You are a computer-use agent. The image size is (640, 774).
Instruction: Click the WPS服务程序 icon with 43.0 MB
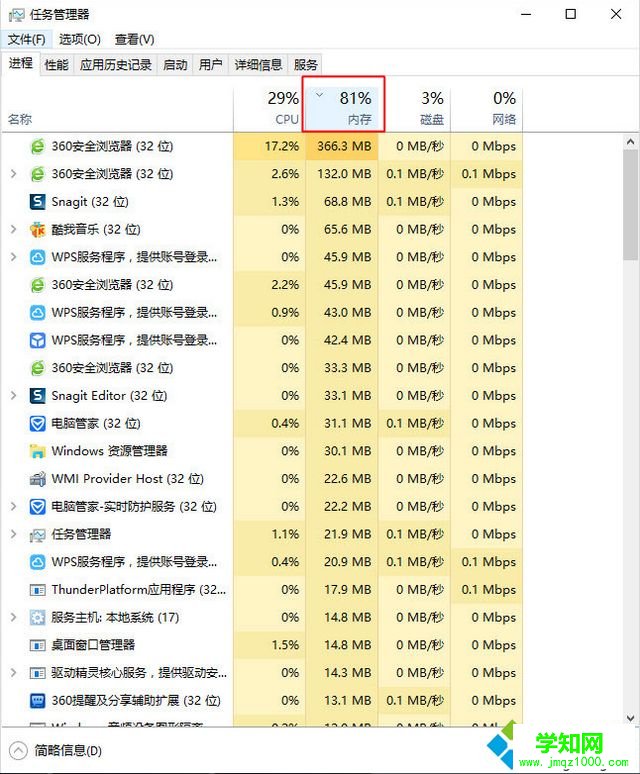(38, 312)
